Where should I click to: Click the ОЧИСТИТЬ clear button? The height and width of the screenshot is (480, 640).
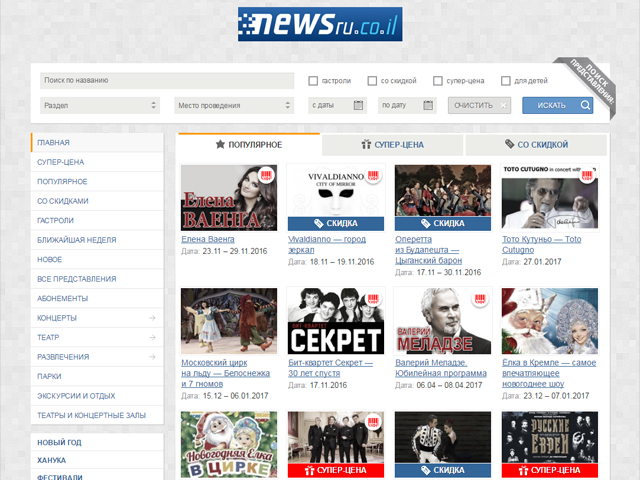point(479,105)
